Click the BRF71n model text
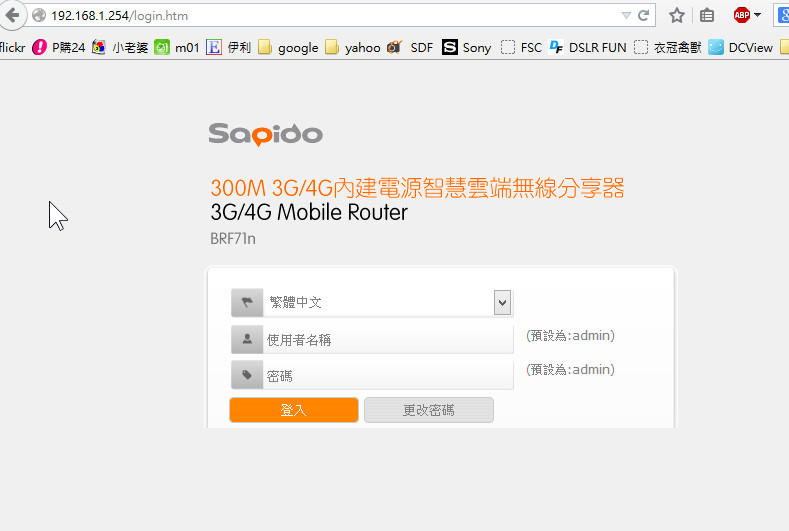Image resolution: width=789 pixels, height=531 pixels. click(233, 239)
